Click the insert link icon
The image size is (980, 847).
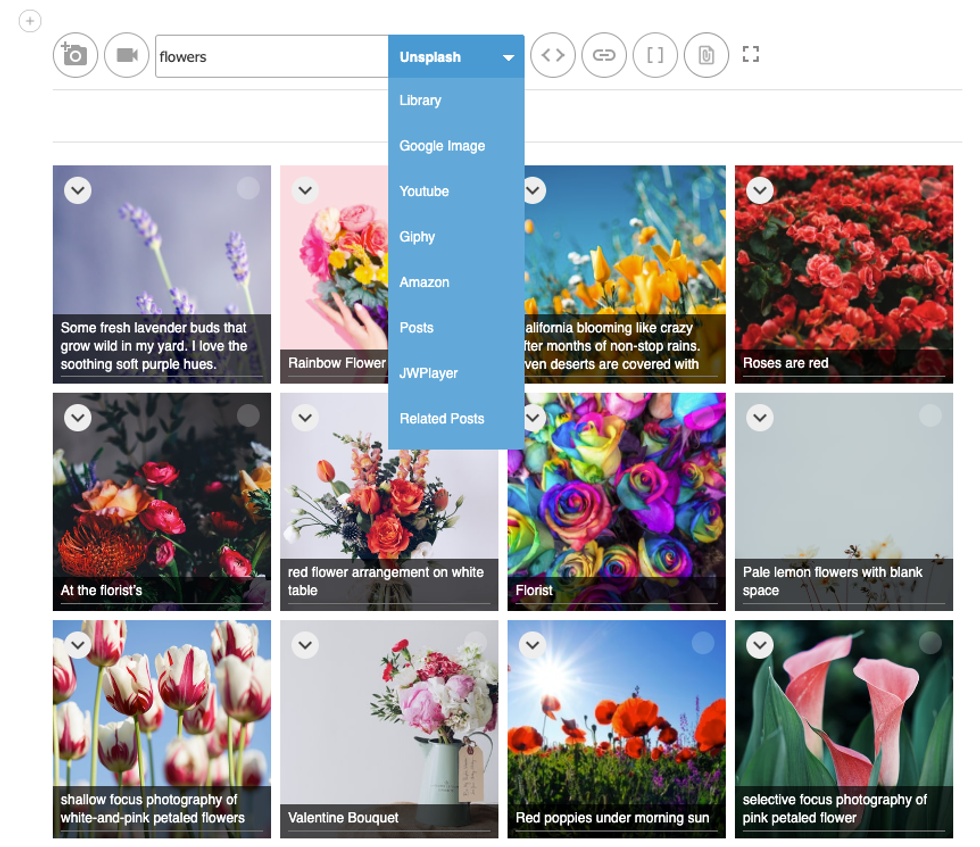[x=604, y=56]
